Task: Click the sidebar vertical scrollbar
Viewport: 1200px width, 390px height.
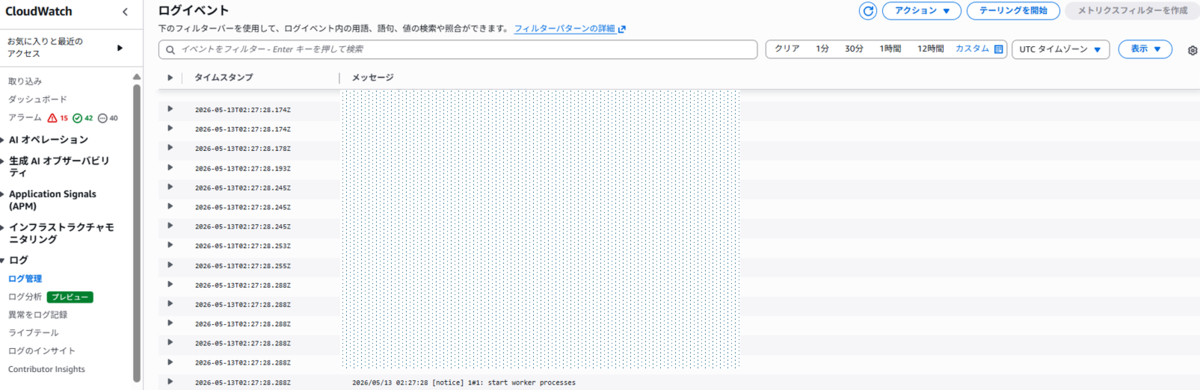Action: [x=136, y=232]
